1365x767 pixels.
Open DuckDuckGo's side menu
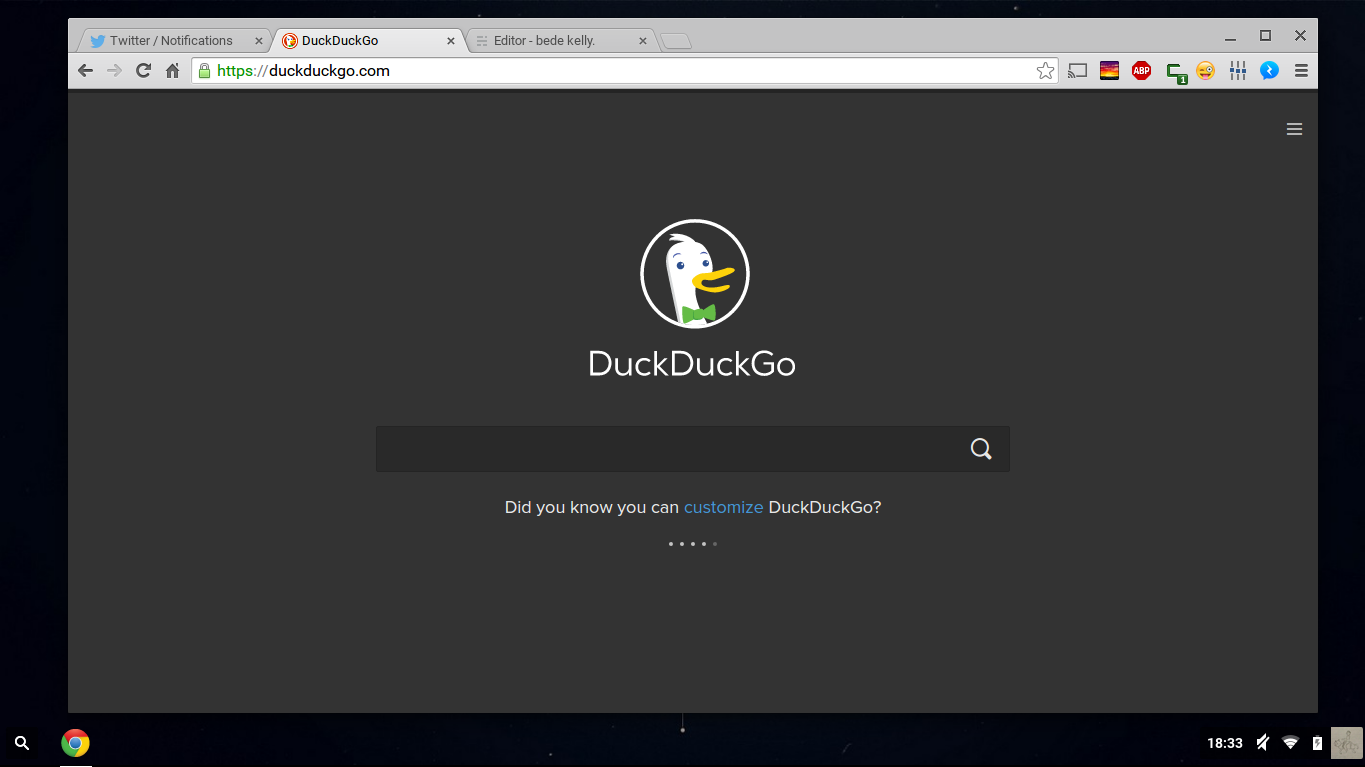1294,129
